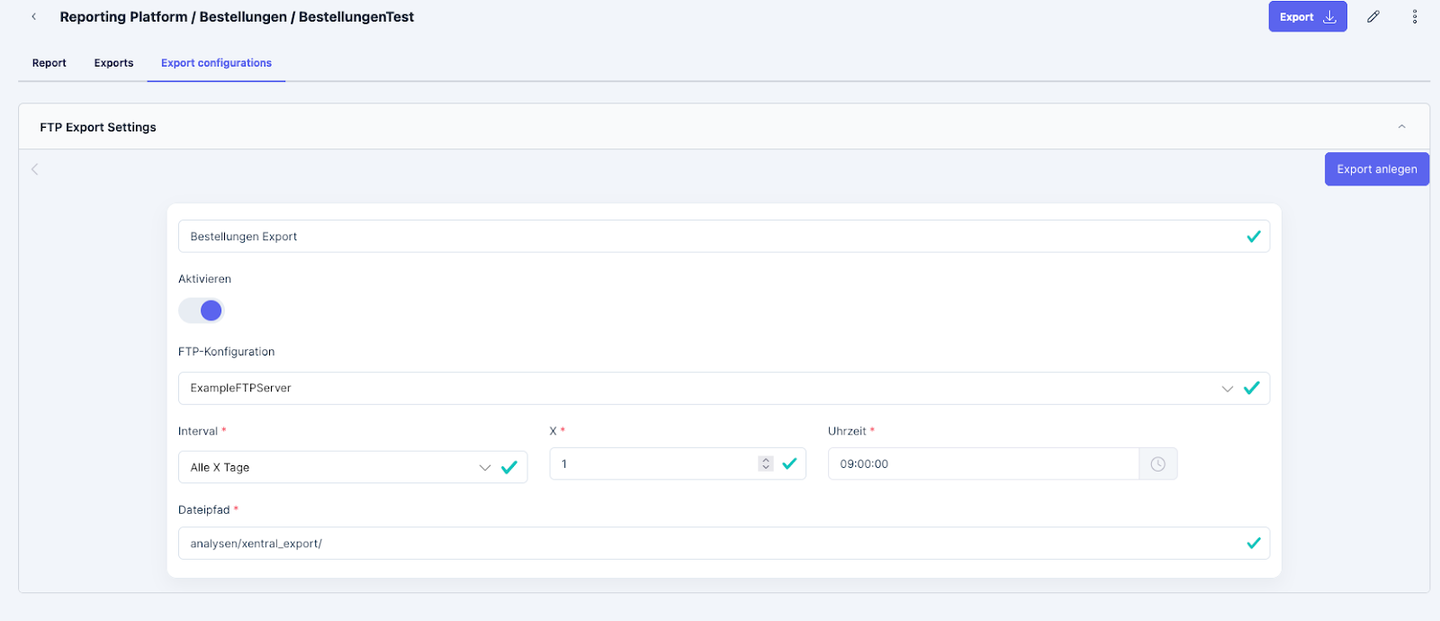Click the green checkmark in Bestellungen Export field
1440x621 pixels.
[x=1253, y=237]
